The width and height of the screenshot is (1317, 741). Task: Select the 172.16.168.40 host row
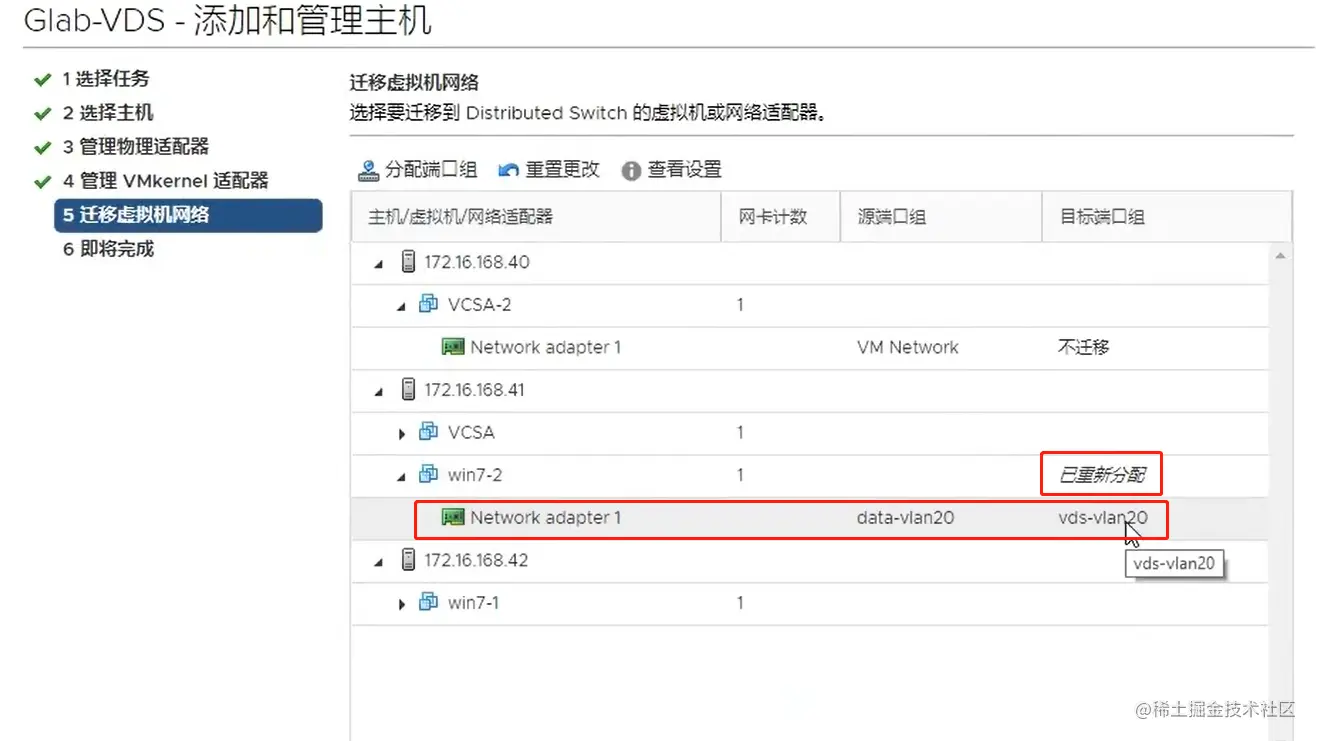(x=809, y=262)
